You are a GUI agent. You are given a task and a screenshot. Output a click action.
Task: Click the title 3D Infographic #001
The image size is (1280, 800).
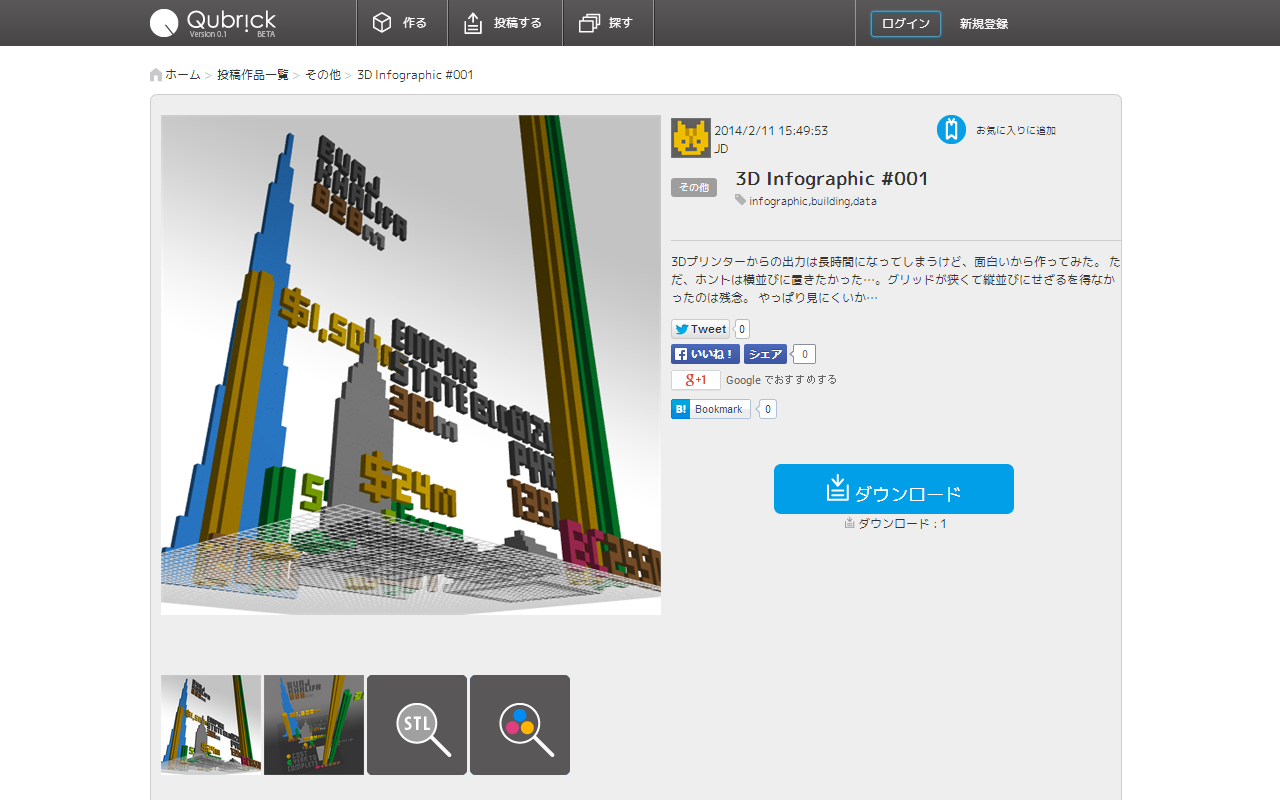832,179
